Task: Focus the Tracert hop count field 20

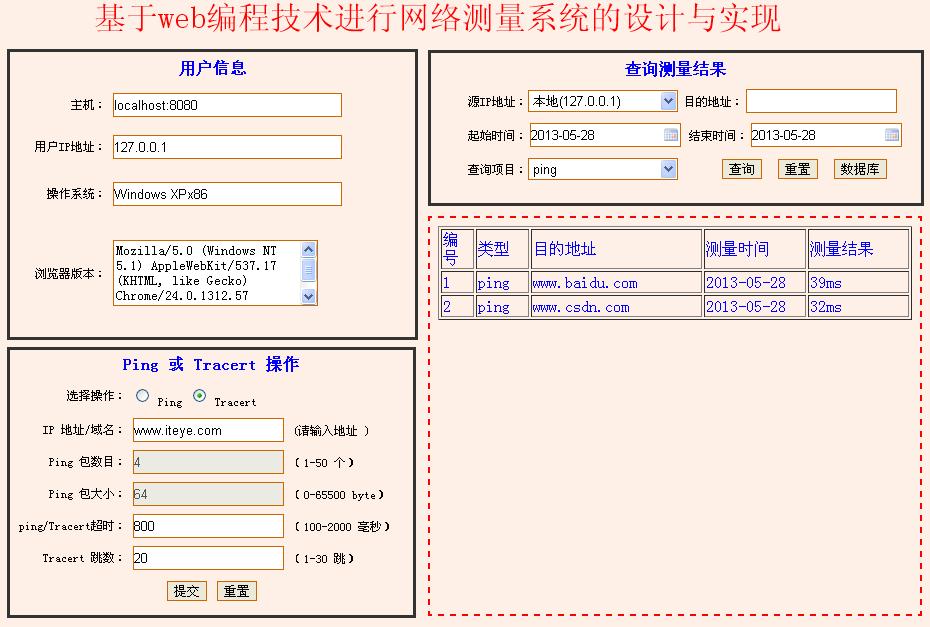Action: pyautogui.click(x=208, y=558)
